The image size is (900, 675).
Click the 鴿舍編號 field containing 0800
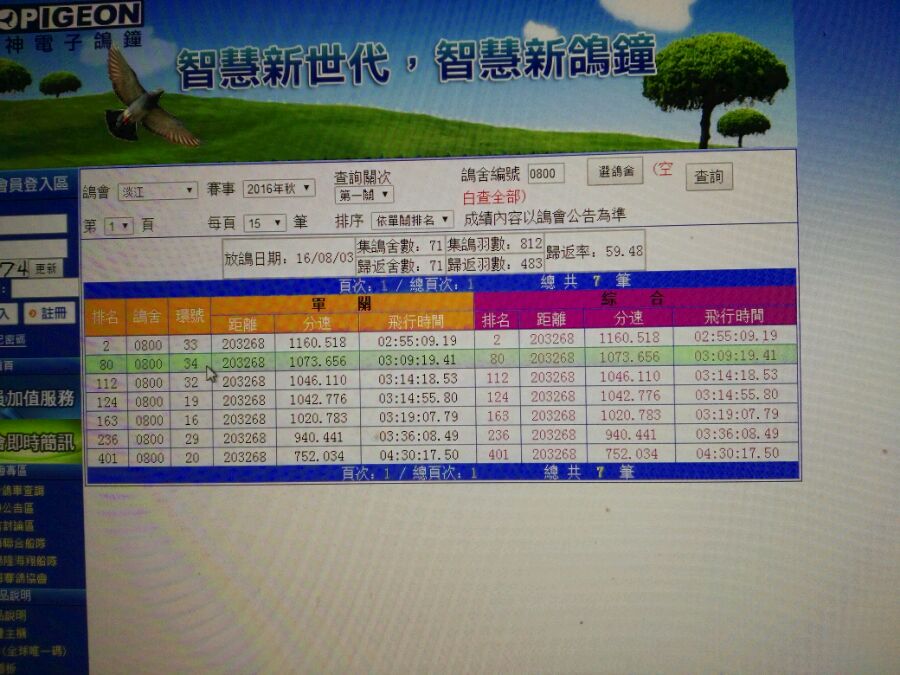point(545,174)
